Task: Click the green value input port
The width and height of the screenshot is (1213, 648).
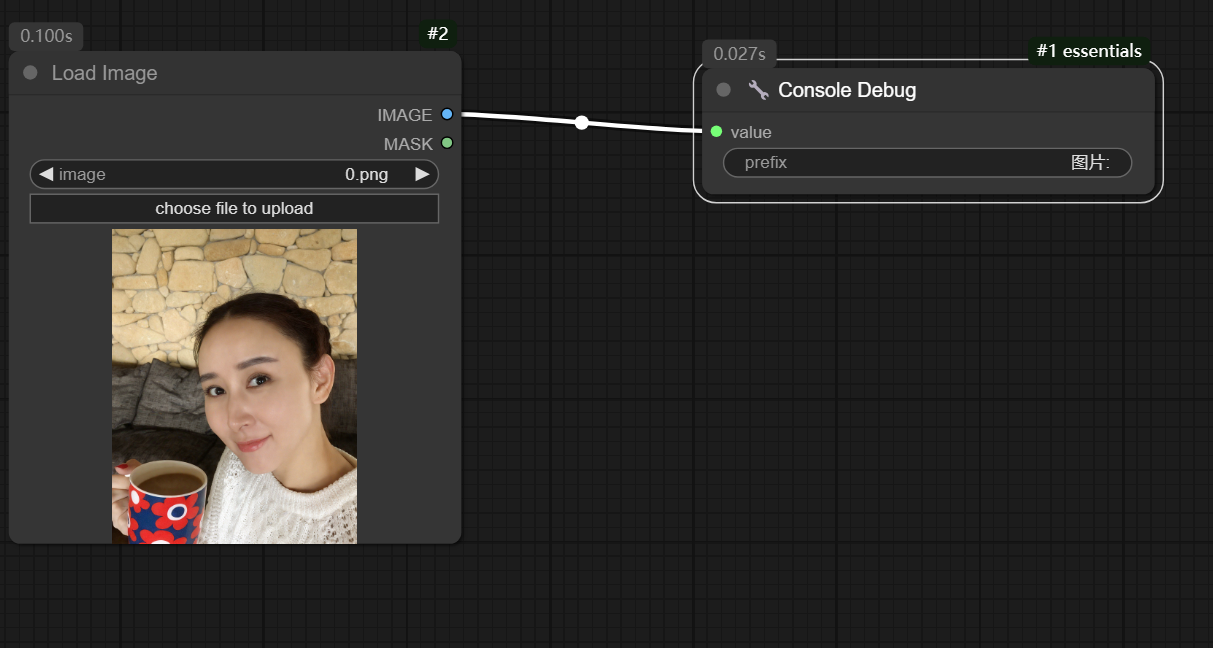Action: point(716,132)
